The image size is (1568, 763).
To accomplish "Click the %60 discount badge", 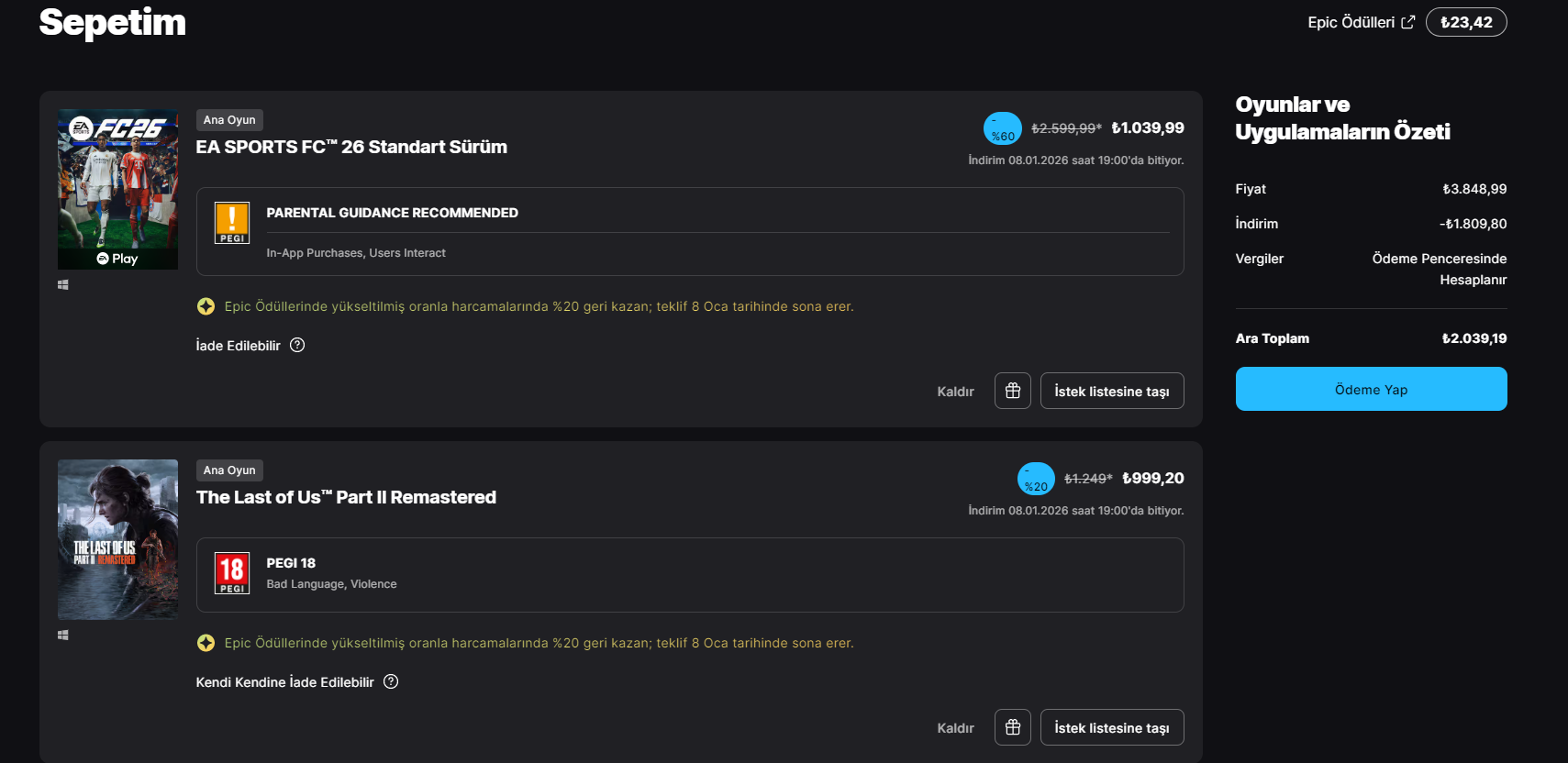I will (1002, 128).
